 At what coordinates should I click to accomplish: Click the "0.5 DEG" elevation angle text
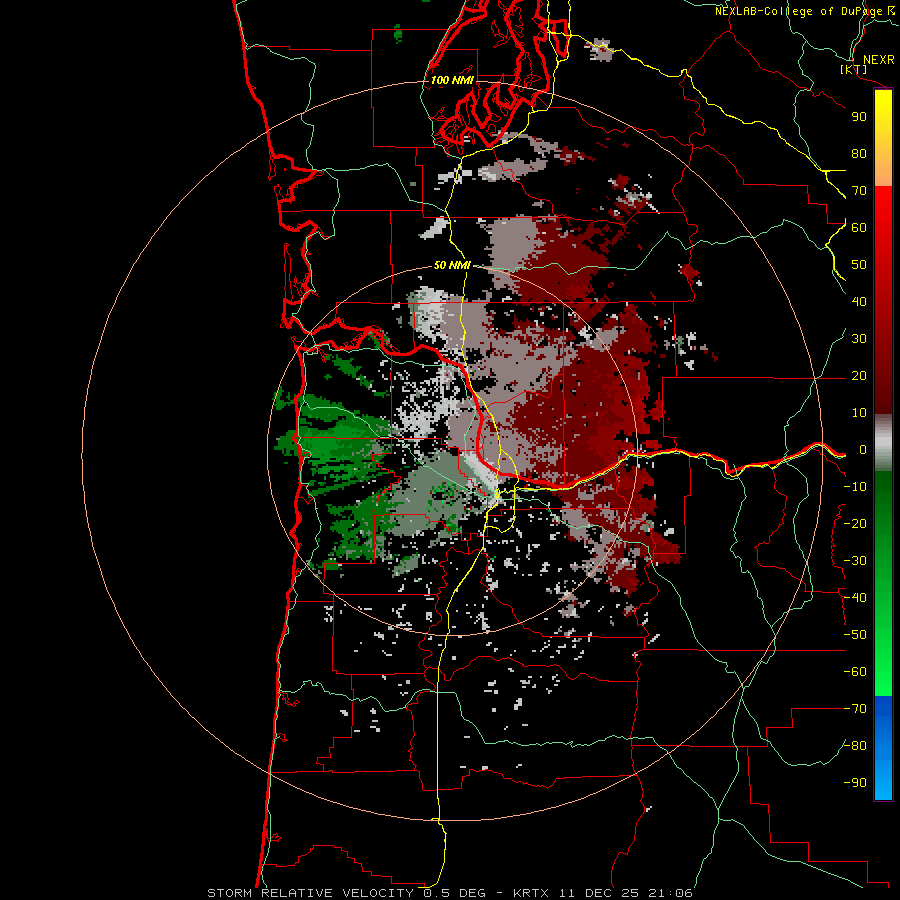click(x=454, y=893)
